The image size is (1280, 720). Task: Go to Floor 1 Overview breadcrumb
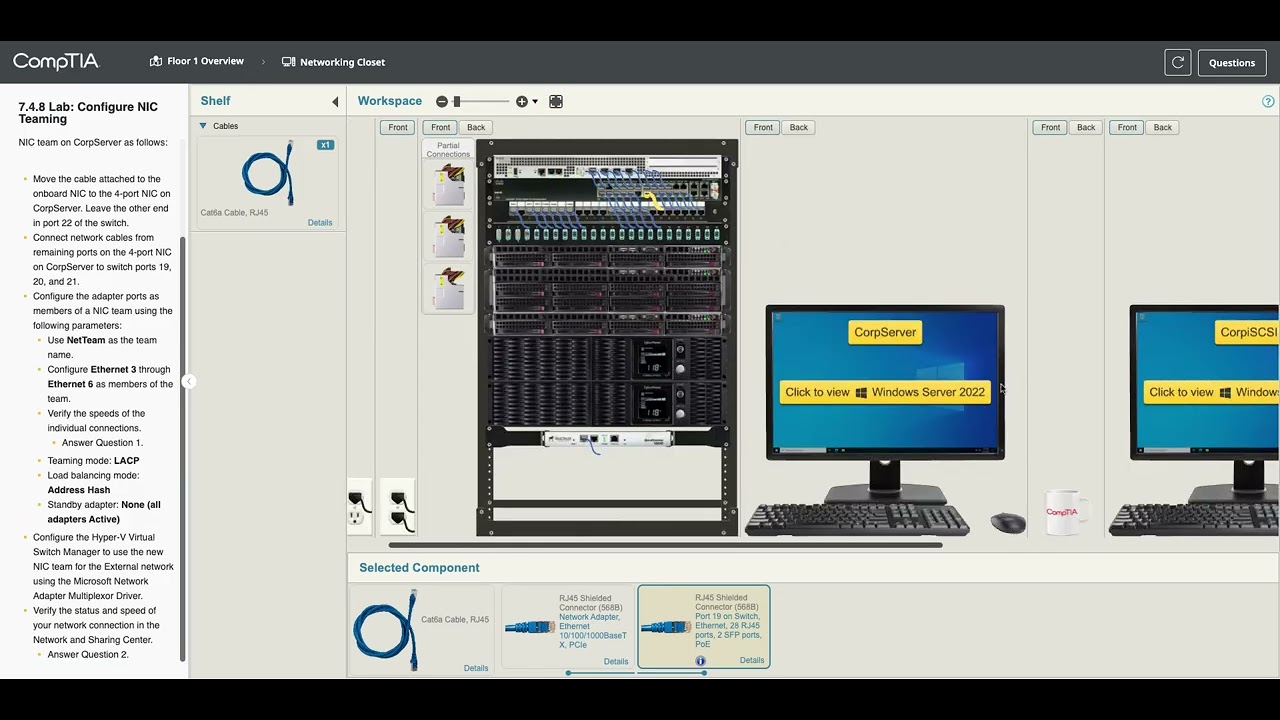point(205,61)
